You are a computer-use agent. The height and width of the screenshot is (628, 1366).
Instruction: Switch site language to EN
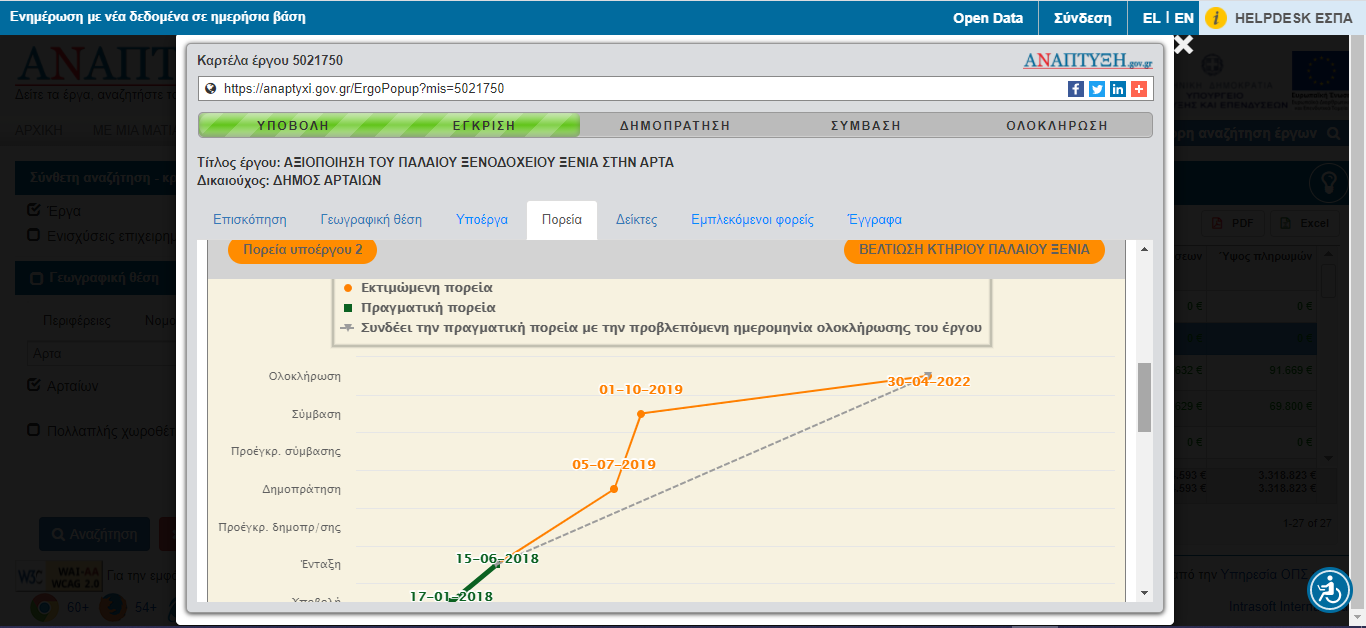click(1184, 18)
